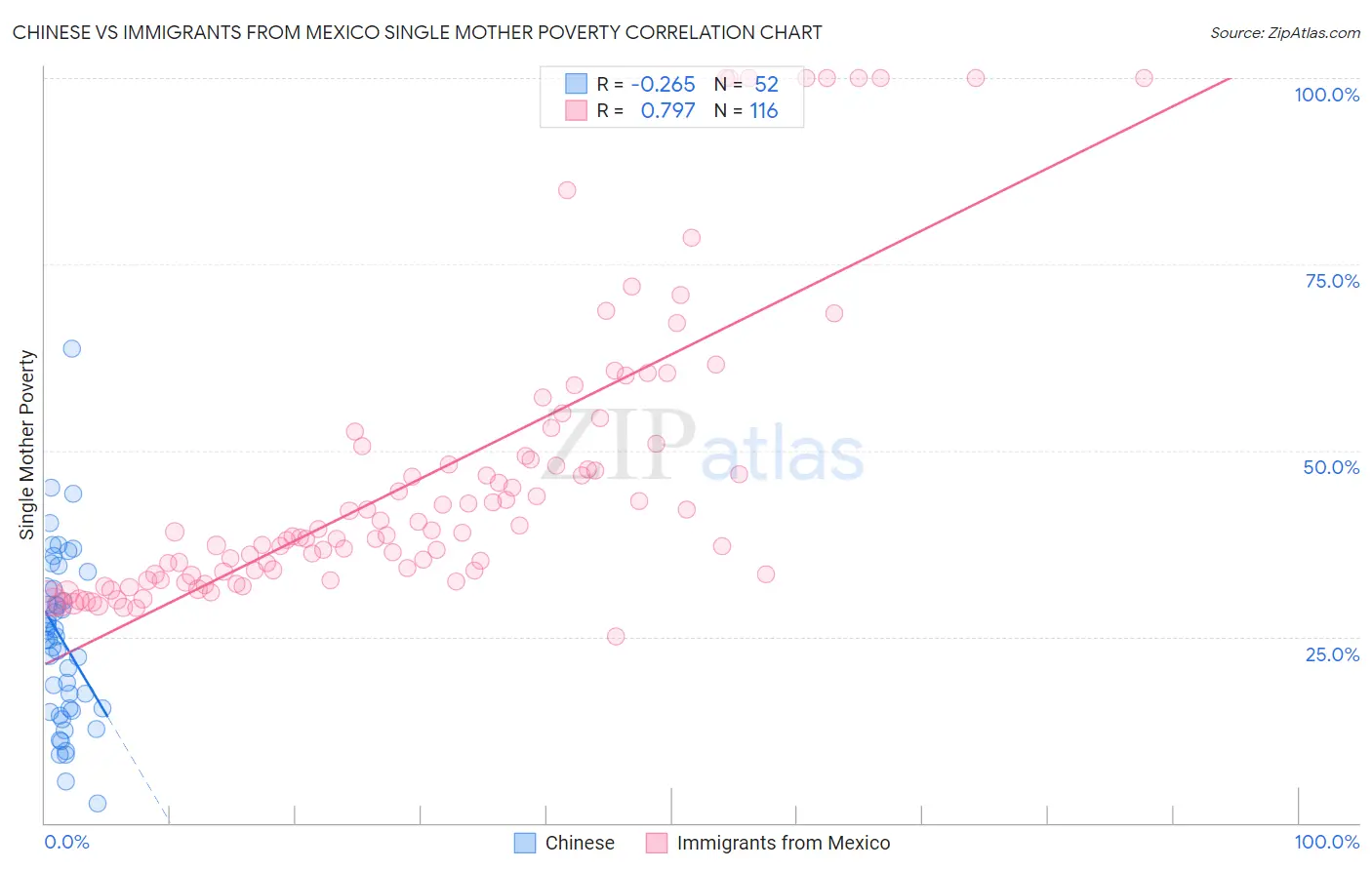Viewport: 1372px width, 870px height.
Task: Click the N value 116 in the legend
Action: point(763,110)
